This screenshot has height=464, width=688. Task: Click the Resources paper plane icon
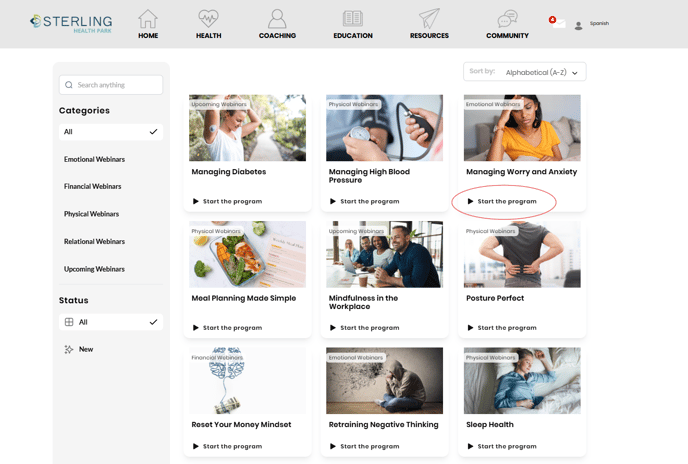click(429, 19)
